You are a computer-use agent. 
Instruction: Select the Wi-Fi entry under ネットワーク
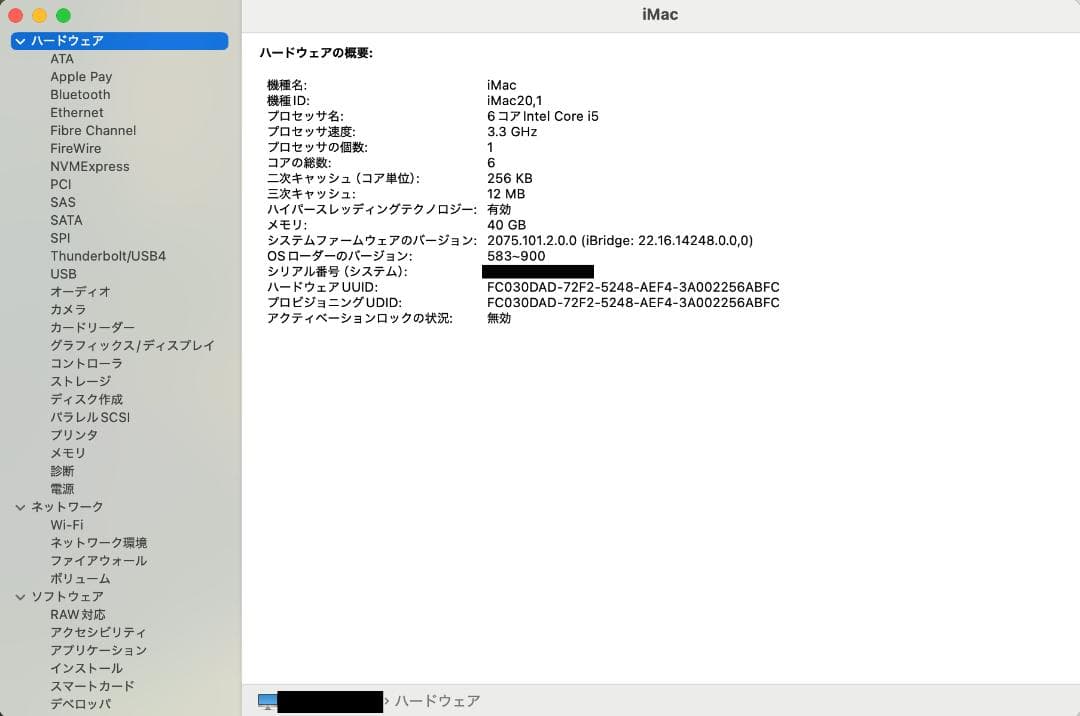67,524
